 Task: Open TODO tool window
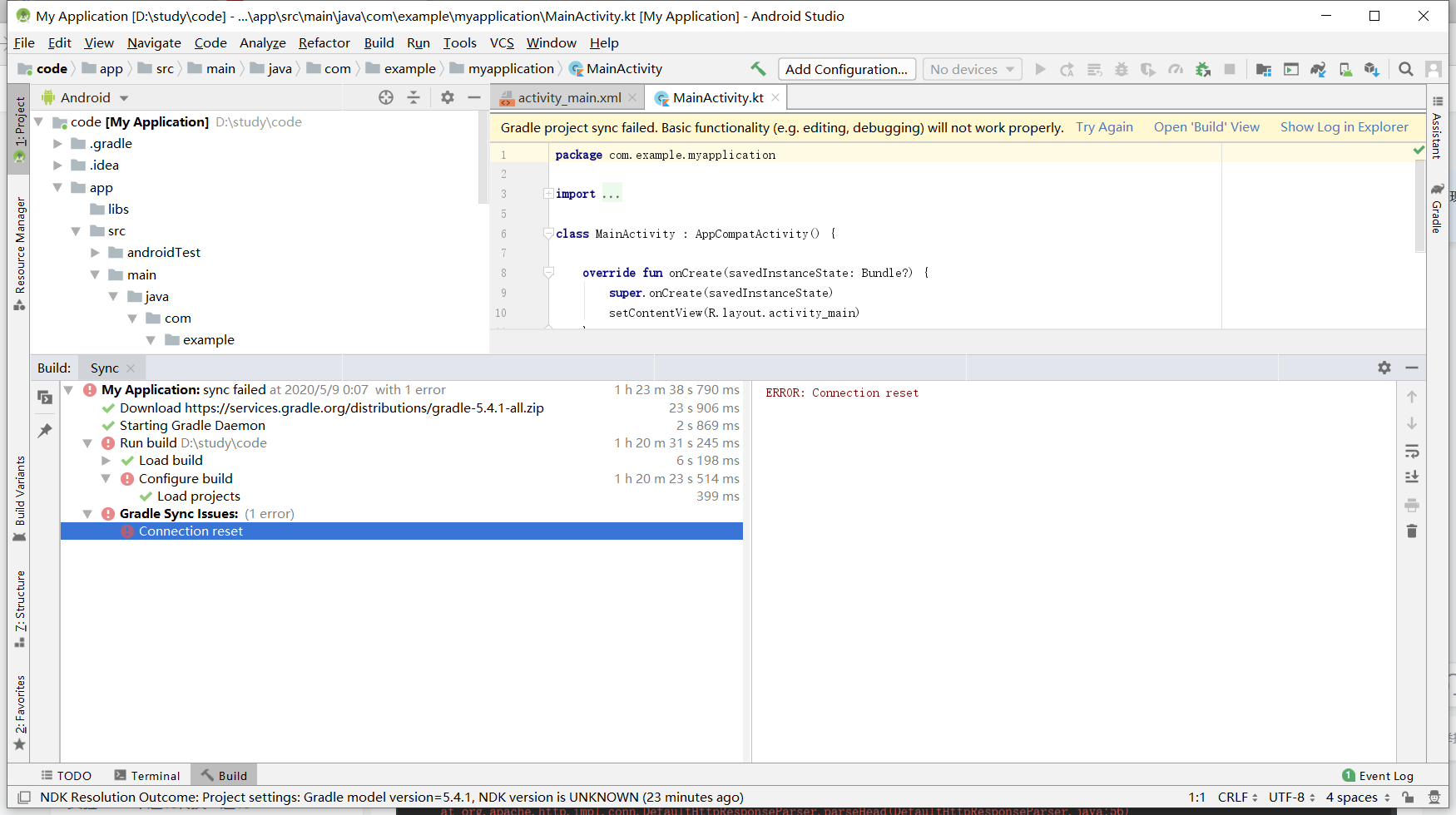(66, 775)
